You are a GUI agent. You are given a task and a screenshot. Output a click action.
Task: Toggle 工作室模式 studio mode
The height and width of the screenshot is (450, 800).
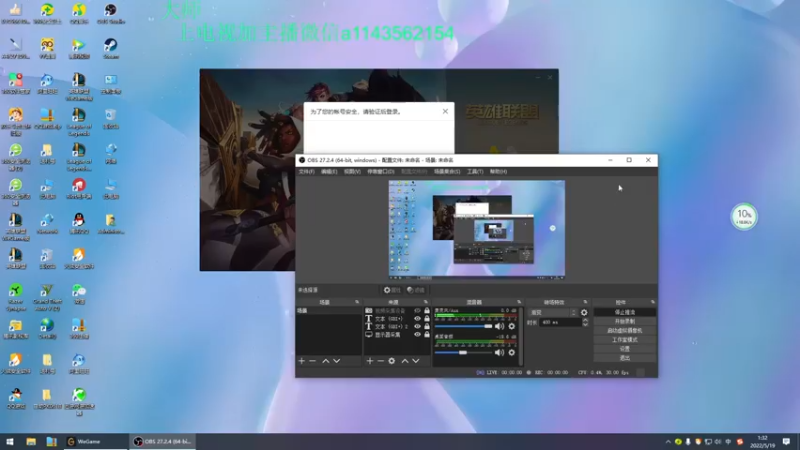click(x=624, y=340)
